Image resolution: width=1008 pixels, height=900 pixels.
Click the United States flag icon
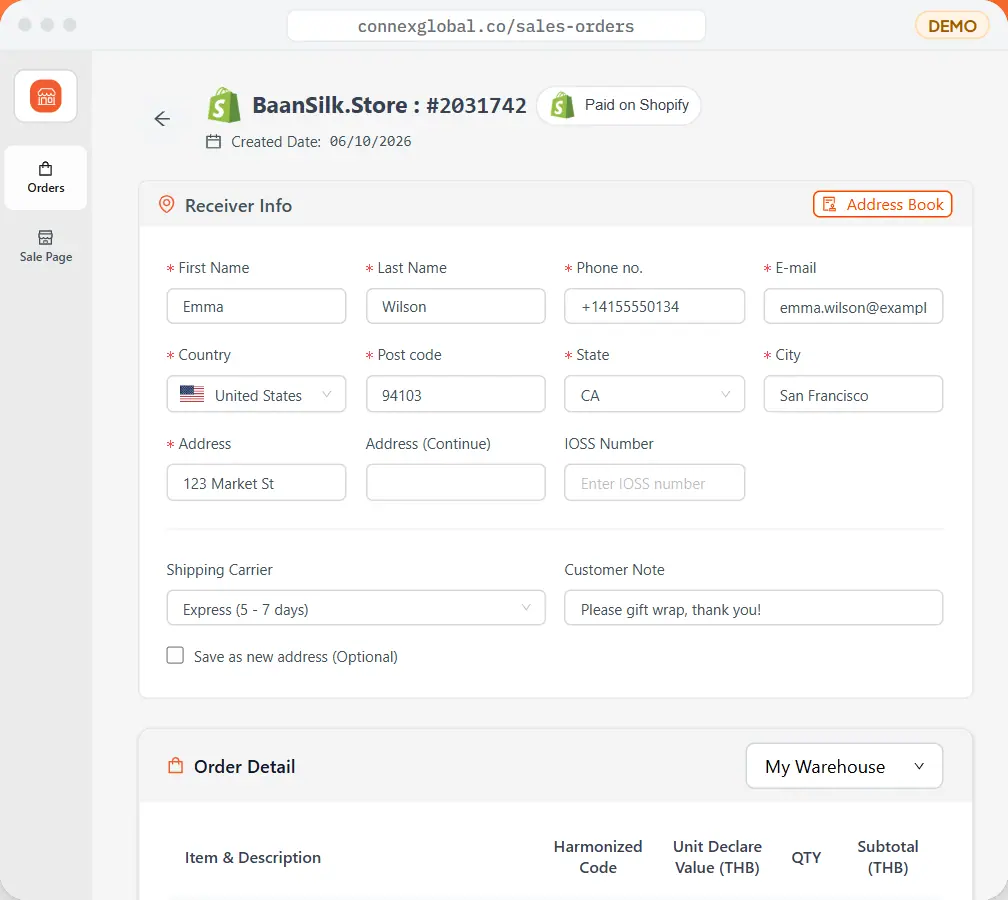[x=192, y=393]
